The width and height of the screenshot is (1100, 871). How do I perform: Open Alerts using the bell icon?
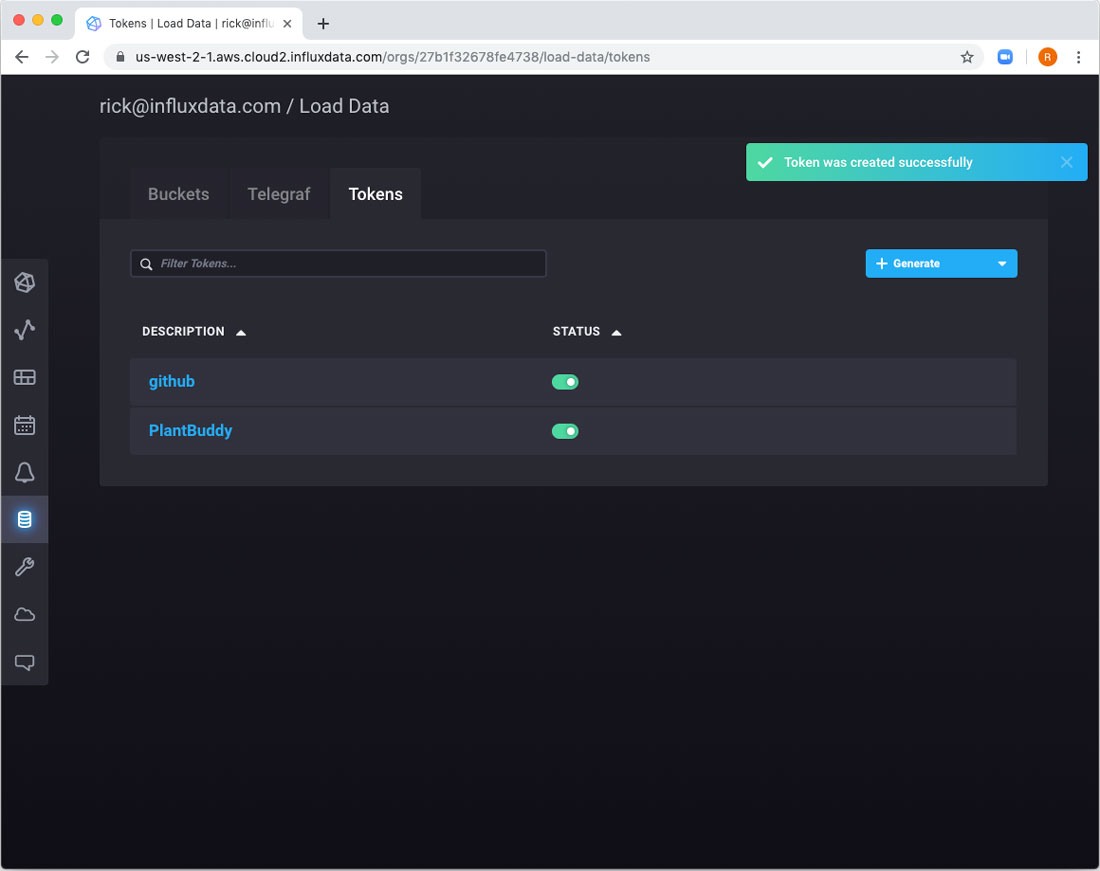tap(25, 472)
